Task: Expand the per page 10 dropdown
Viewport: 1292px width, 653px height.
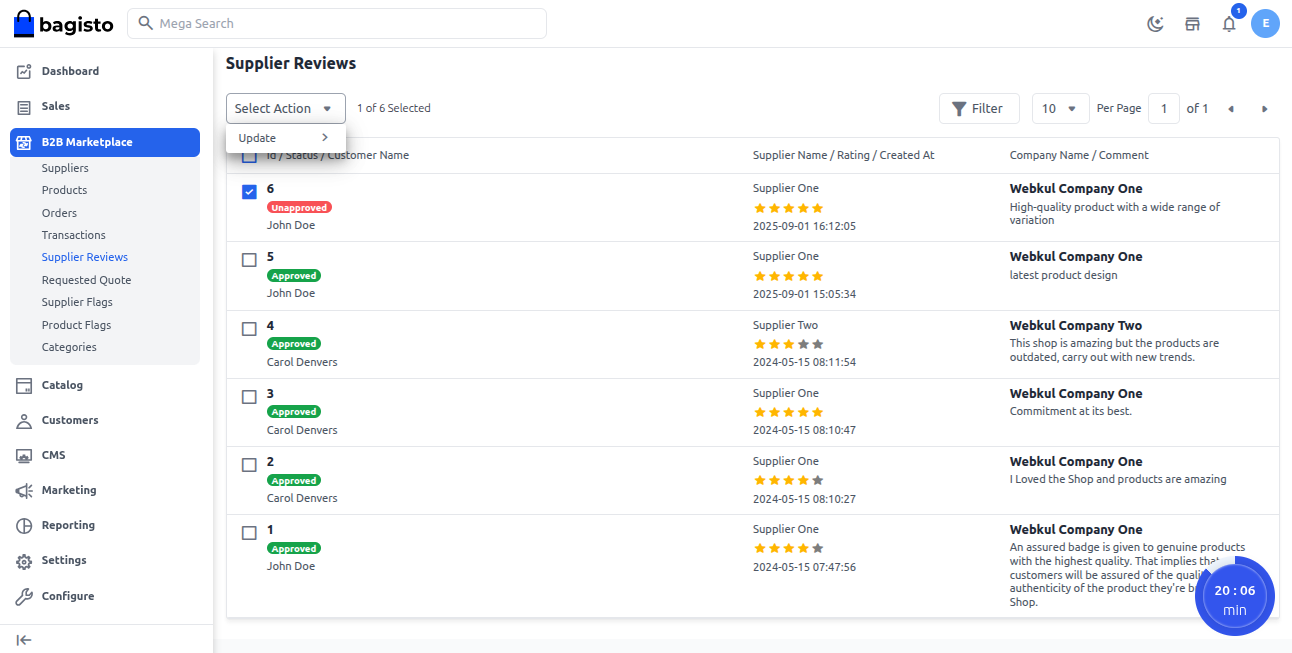Action: pos(1060,109)
